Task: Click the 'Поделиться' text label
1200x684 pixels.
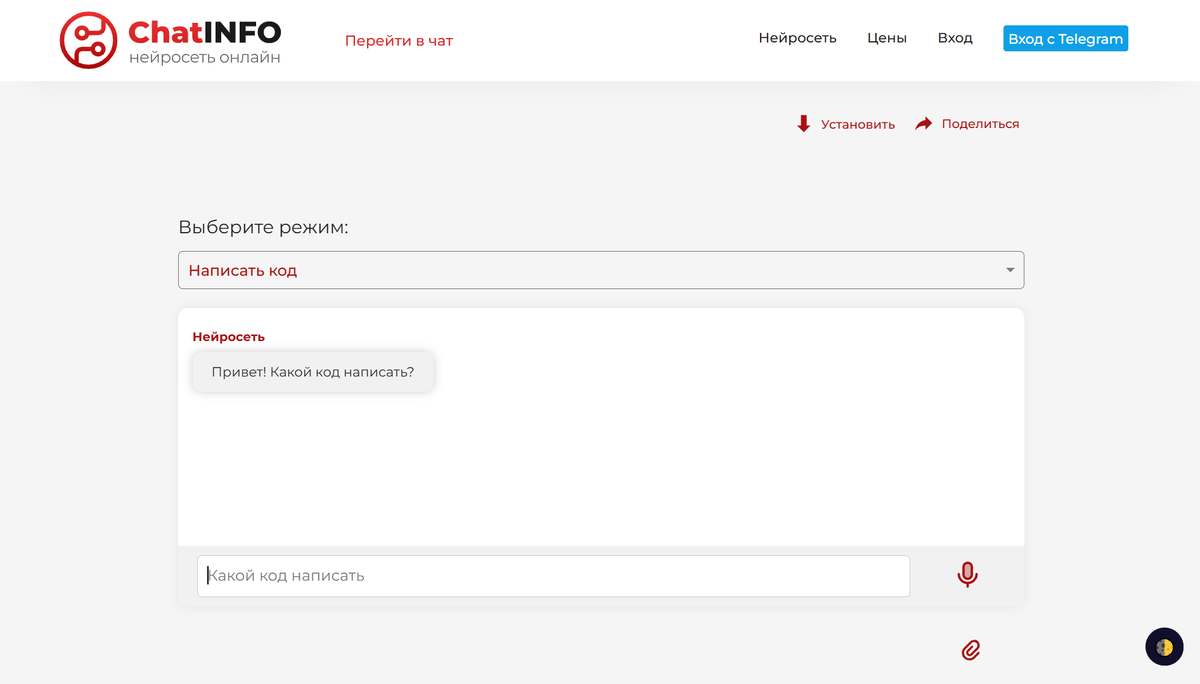Action: (979, 124)
